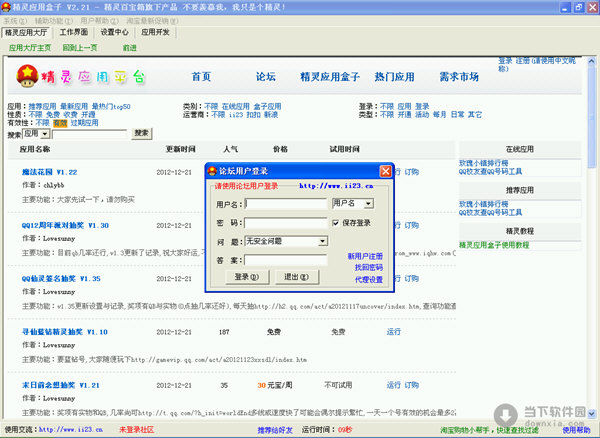
Task: Open the 论坛 navigation link
Action: point(266,77)
